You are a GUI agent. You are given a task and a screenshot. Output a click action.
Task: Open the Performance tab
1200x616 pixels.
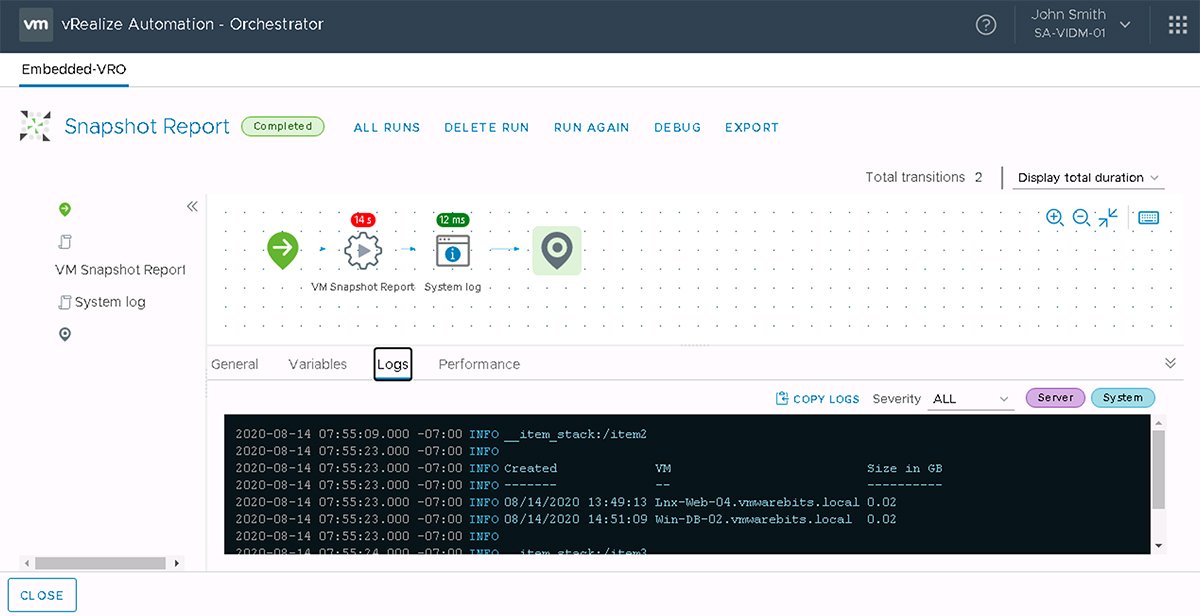point(479,364)
